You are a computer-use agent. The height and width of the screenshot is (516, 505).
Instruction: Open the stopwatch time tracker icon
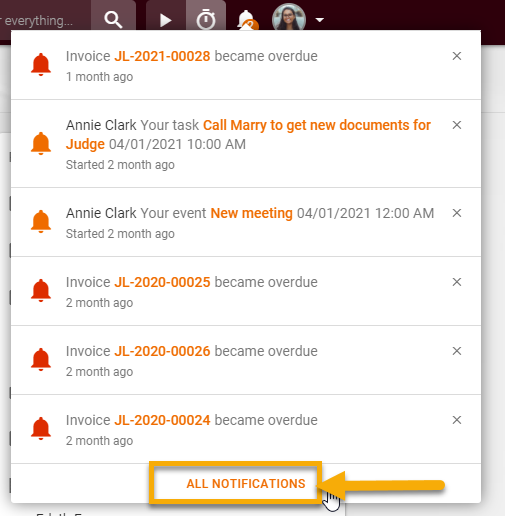coord(206,19)
